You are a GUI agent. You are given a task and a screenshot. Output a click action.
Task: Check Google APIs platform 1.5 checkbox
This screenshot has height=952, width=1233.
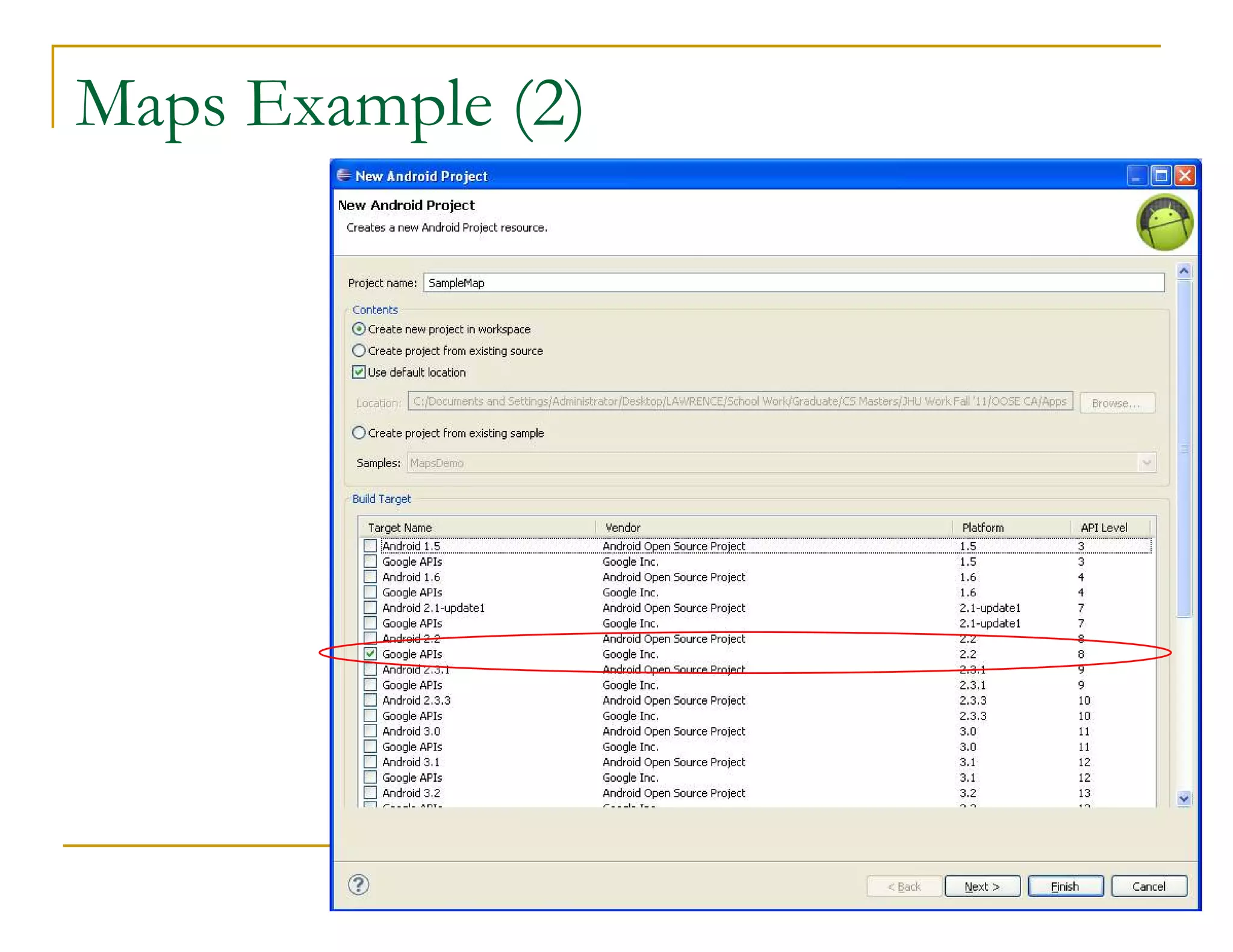click(x=370, y=561)
